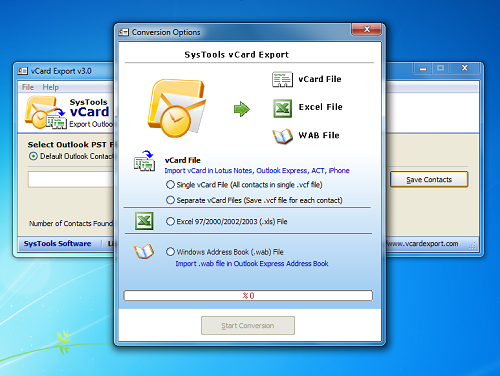Click the large Outlook envelope icon in dialog
Image resolution: width=500 pixels, height=376 pixels.
click(x=177, y=108)
